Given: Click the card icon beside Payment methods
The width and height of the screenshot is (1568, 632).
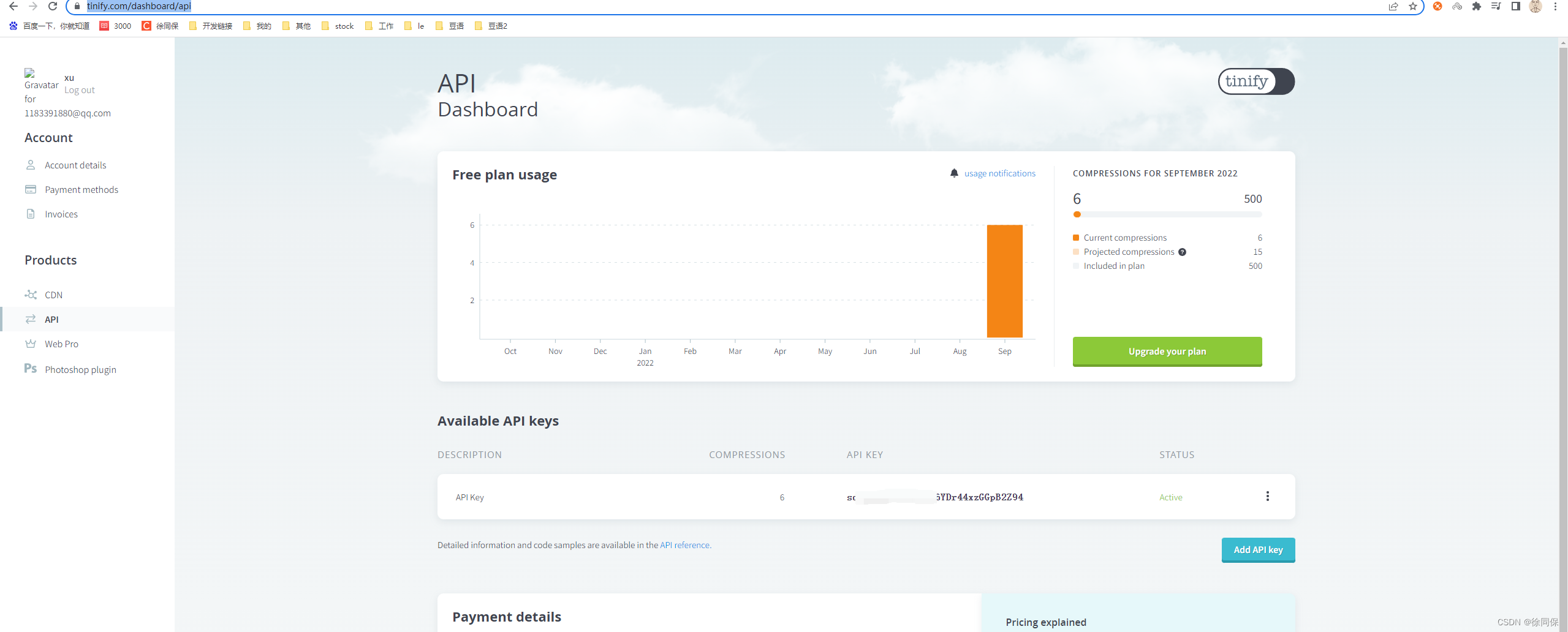Looking at the screenshot, I should (x=31, y=189).
